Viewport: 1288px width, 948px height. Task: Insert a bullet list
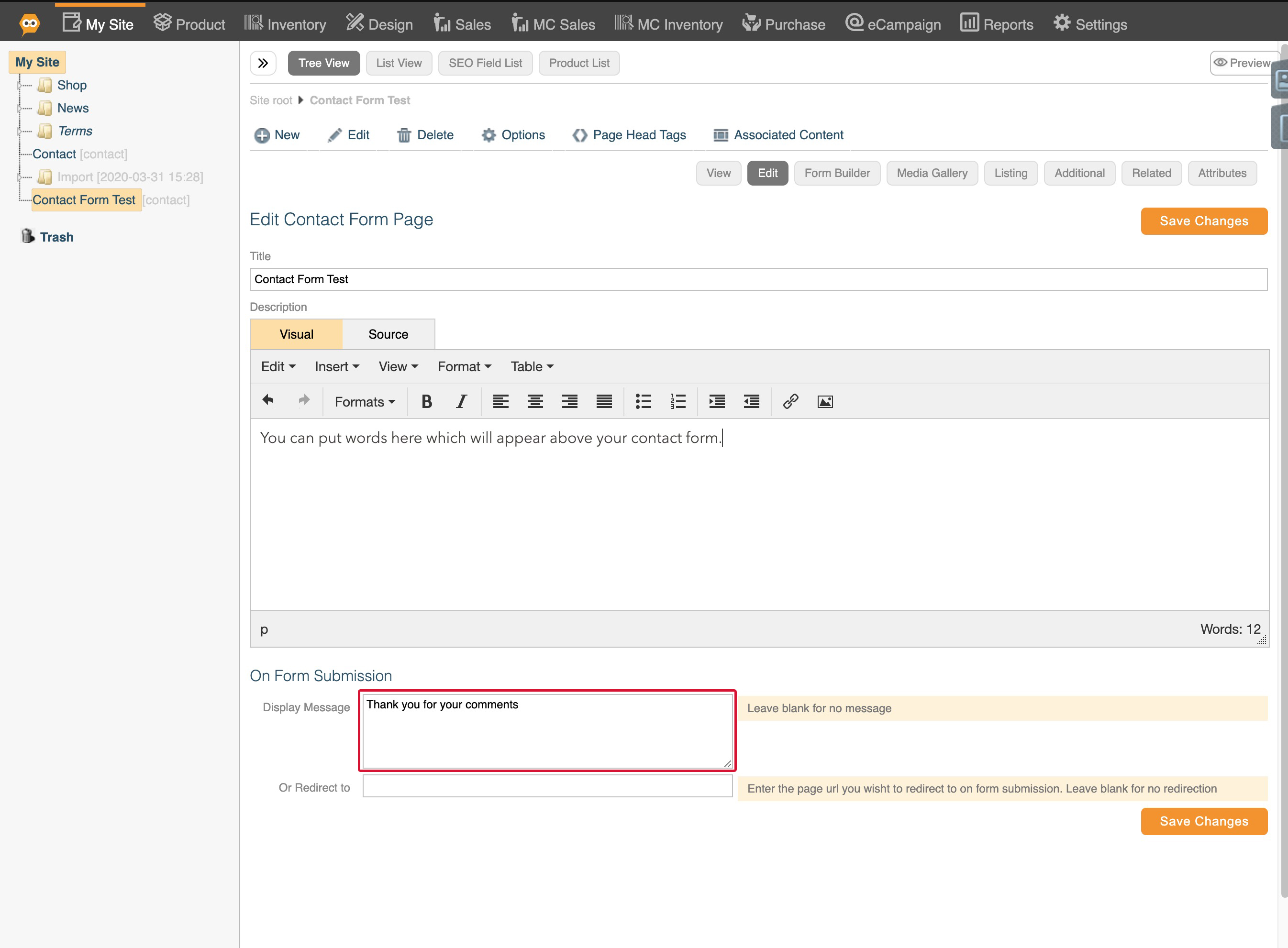click(644, 402)
